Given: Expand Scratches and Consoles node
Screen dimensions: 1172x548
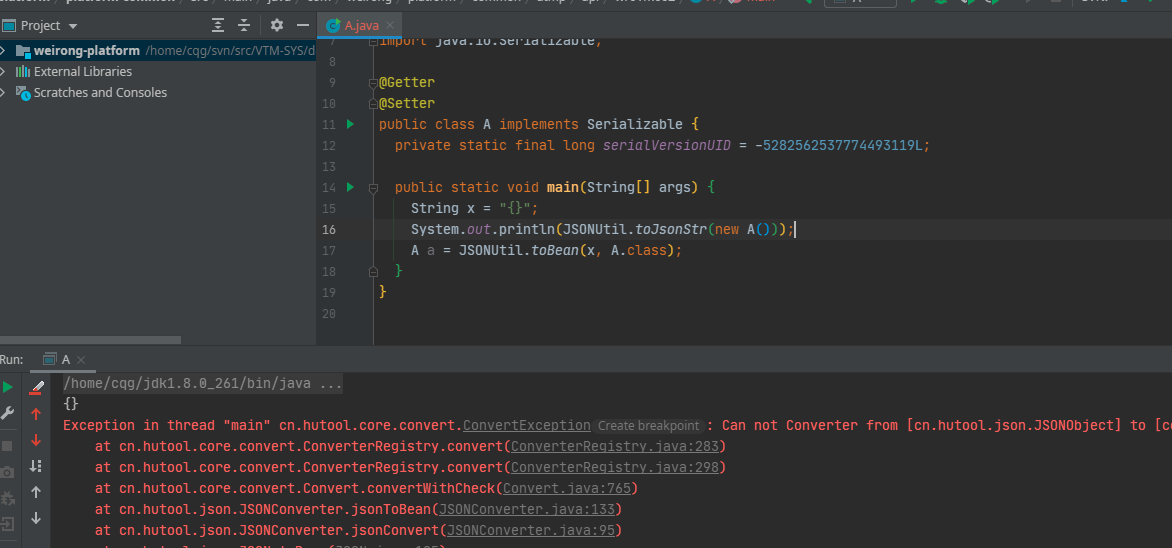Looking at the screenshot, I should point(4,93).
